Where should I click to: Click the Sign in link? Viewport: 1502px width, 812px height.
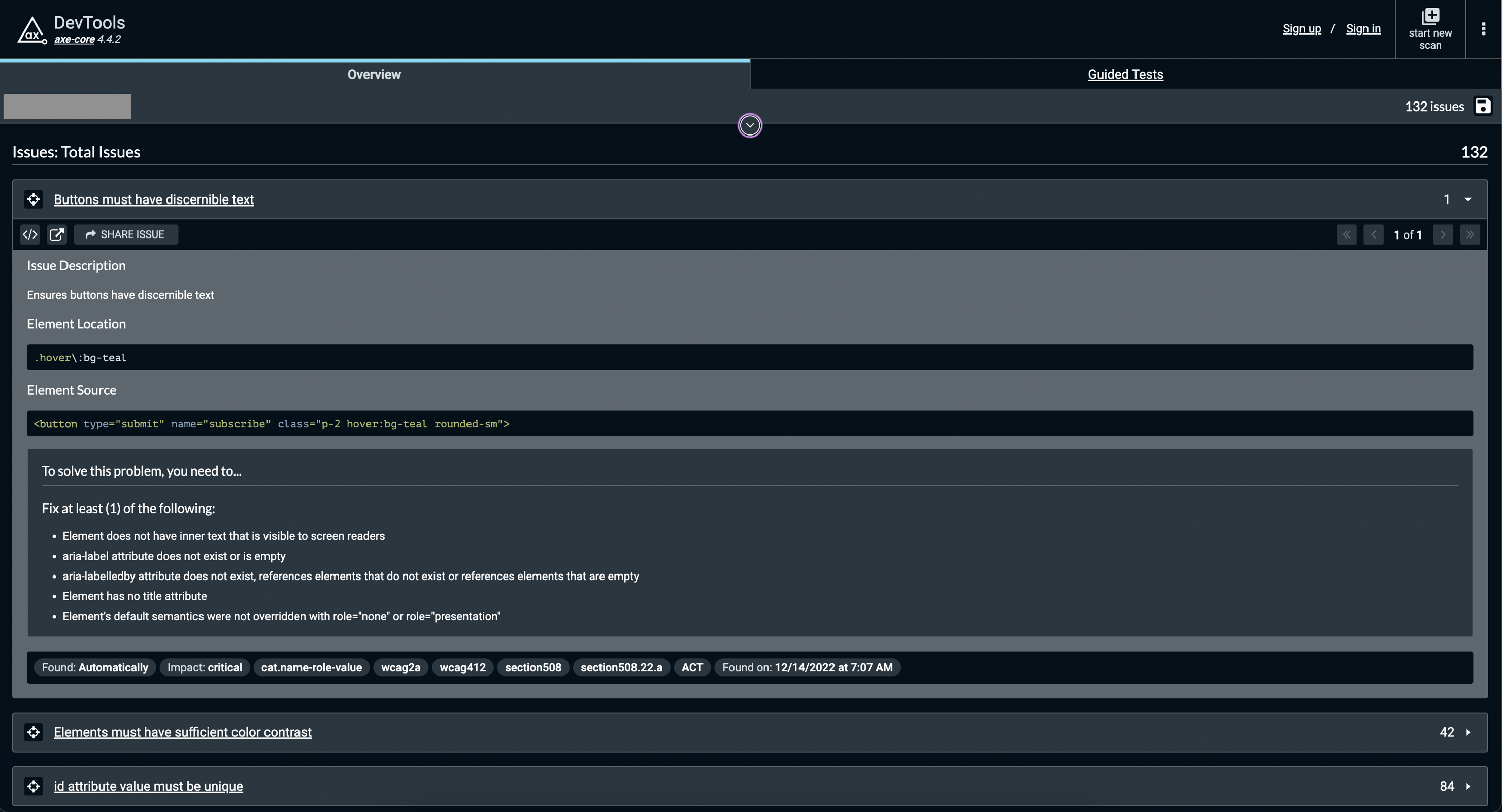pyautogui.click(x=1362, y=28)
